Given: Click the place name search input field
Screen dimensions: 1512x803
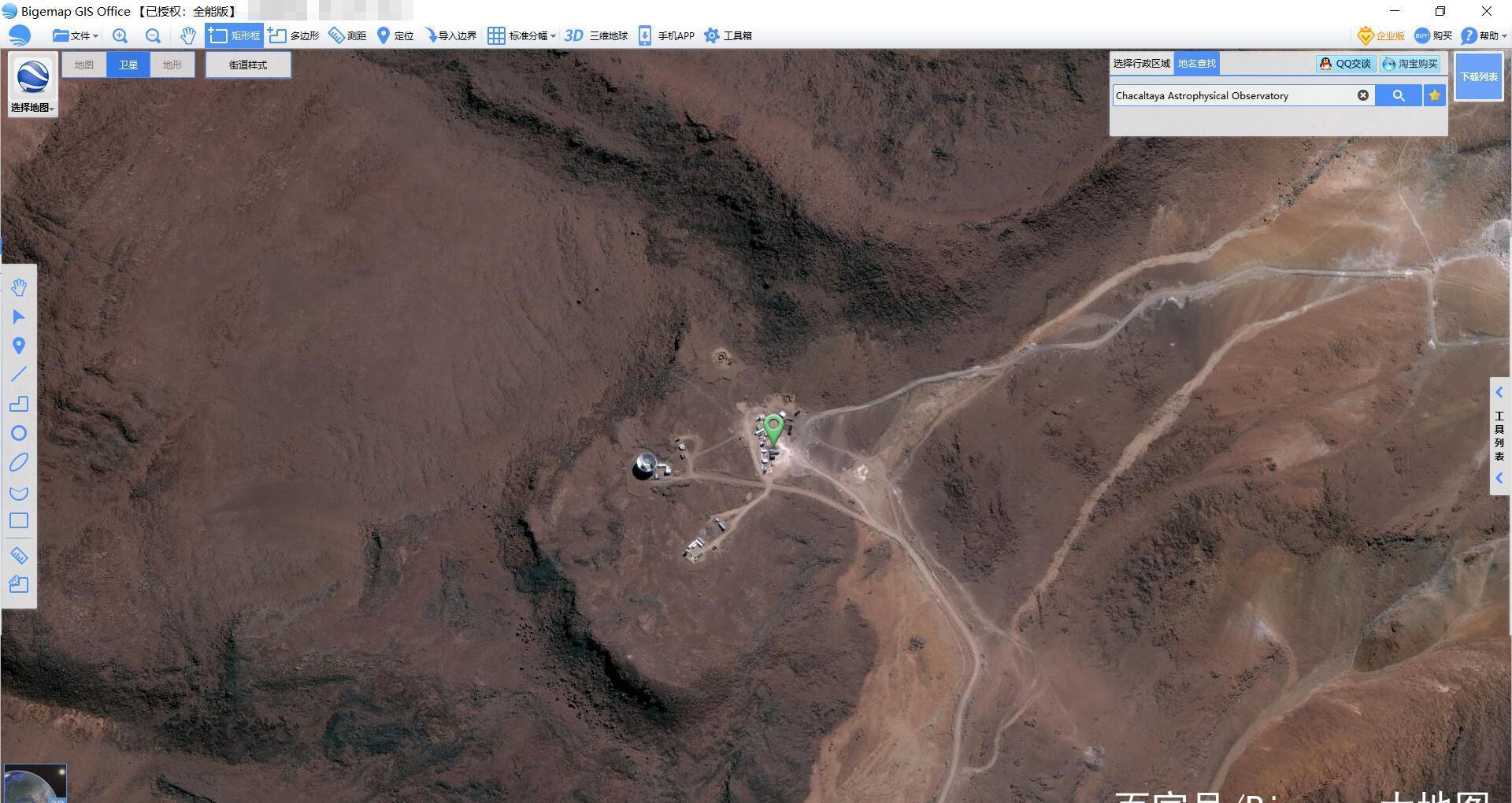Looking at the screenshot, I should 1232,95.
